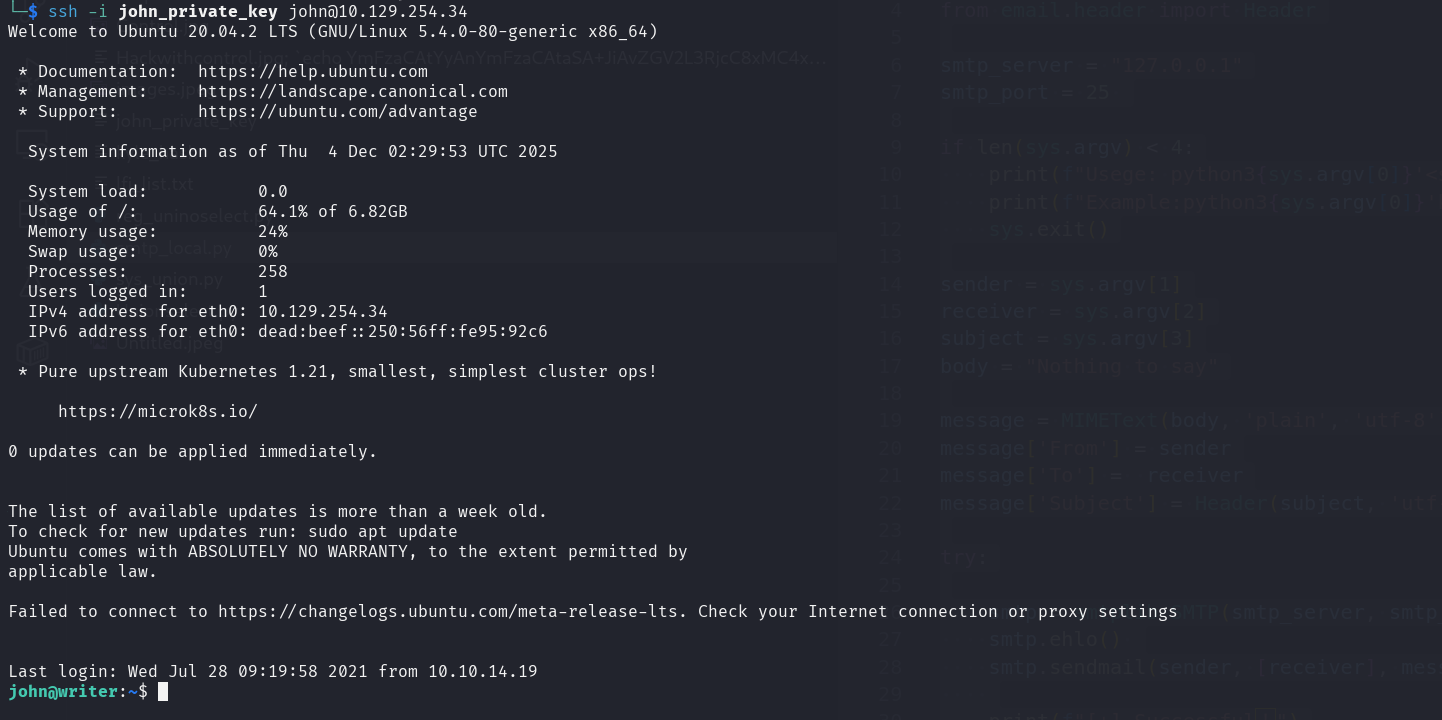Click the disk usage 64.1% of 6.82GB
The height and width of the screenshot is (720, 1442).
coord(332,211)
